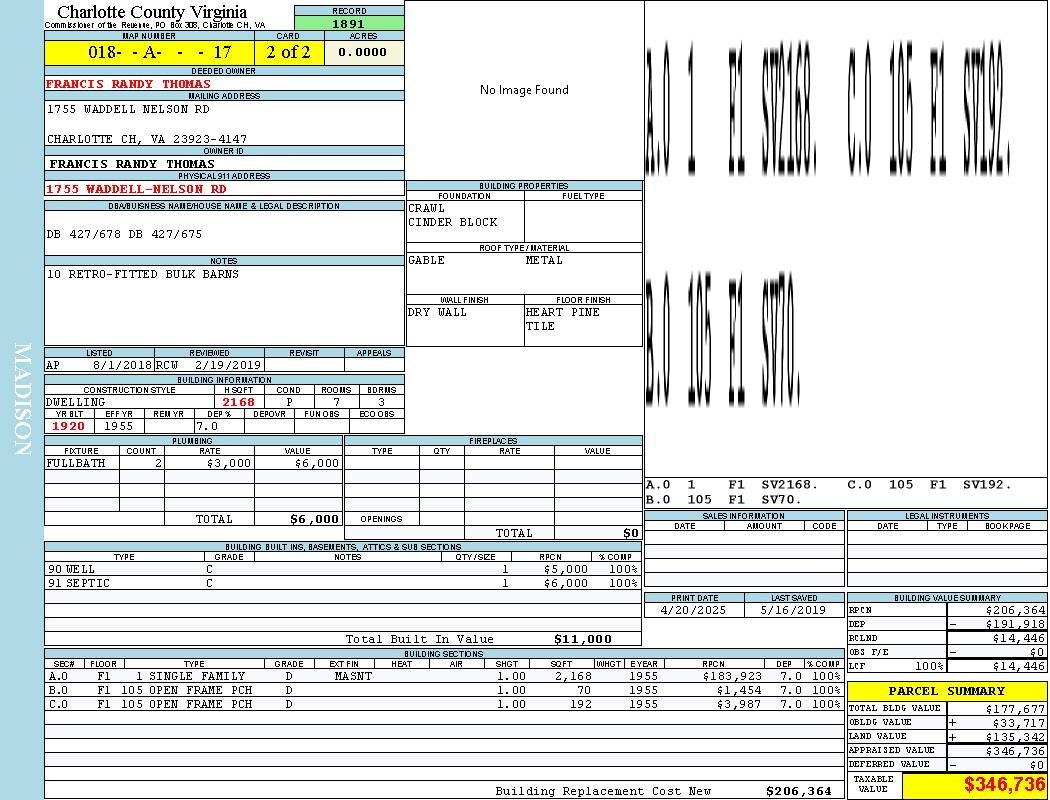Click roof material METAL
The height and width of the screenshot is (800, 1050).
click(x=544, y=260)
